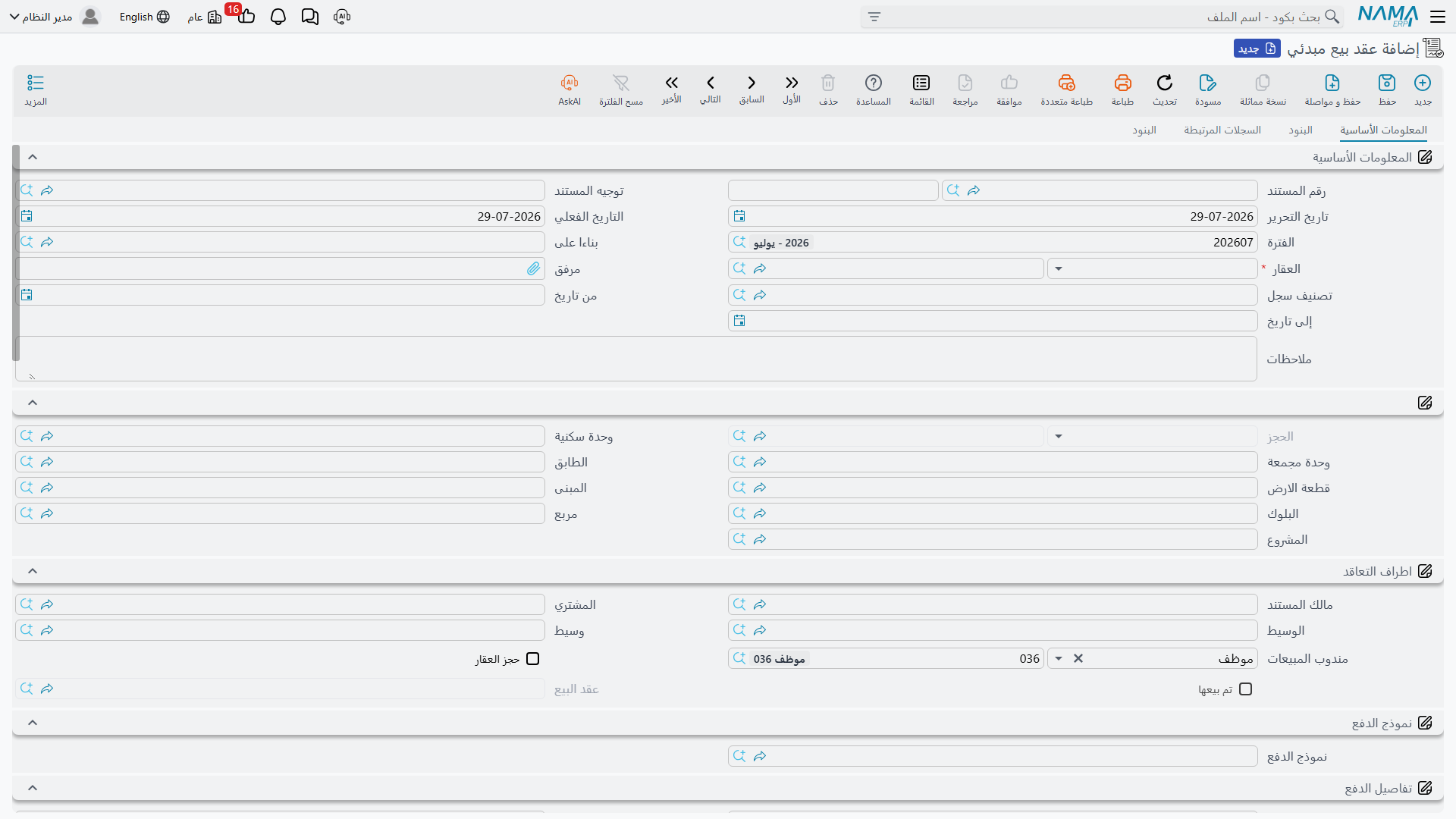Open the مدير النظام user menu
Image resolution: width=1456 pixels, height=819 pixels.
pos(55,17)
